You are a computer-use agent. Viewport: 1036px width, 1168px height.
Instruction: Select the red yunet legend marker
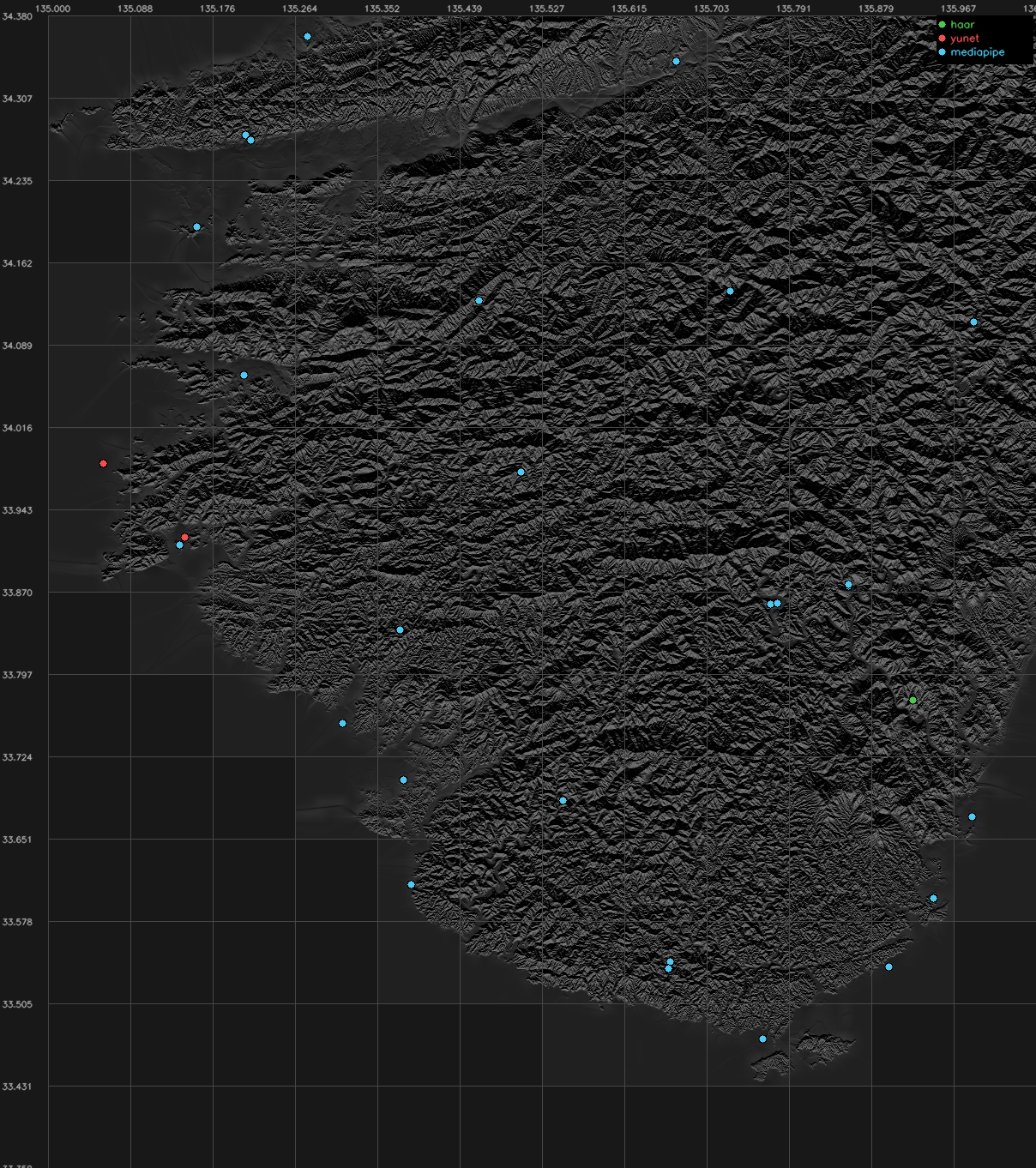point(942,39)
